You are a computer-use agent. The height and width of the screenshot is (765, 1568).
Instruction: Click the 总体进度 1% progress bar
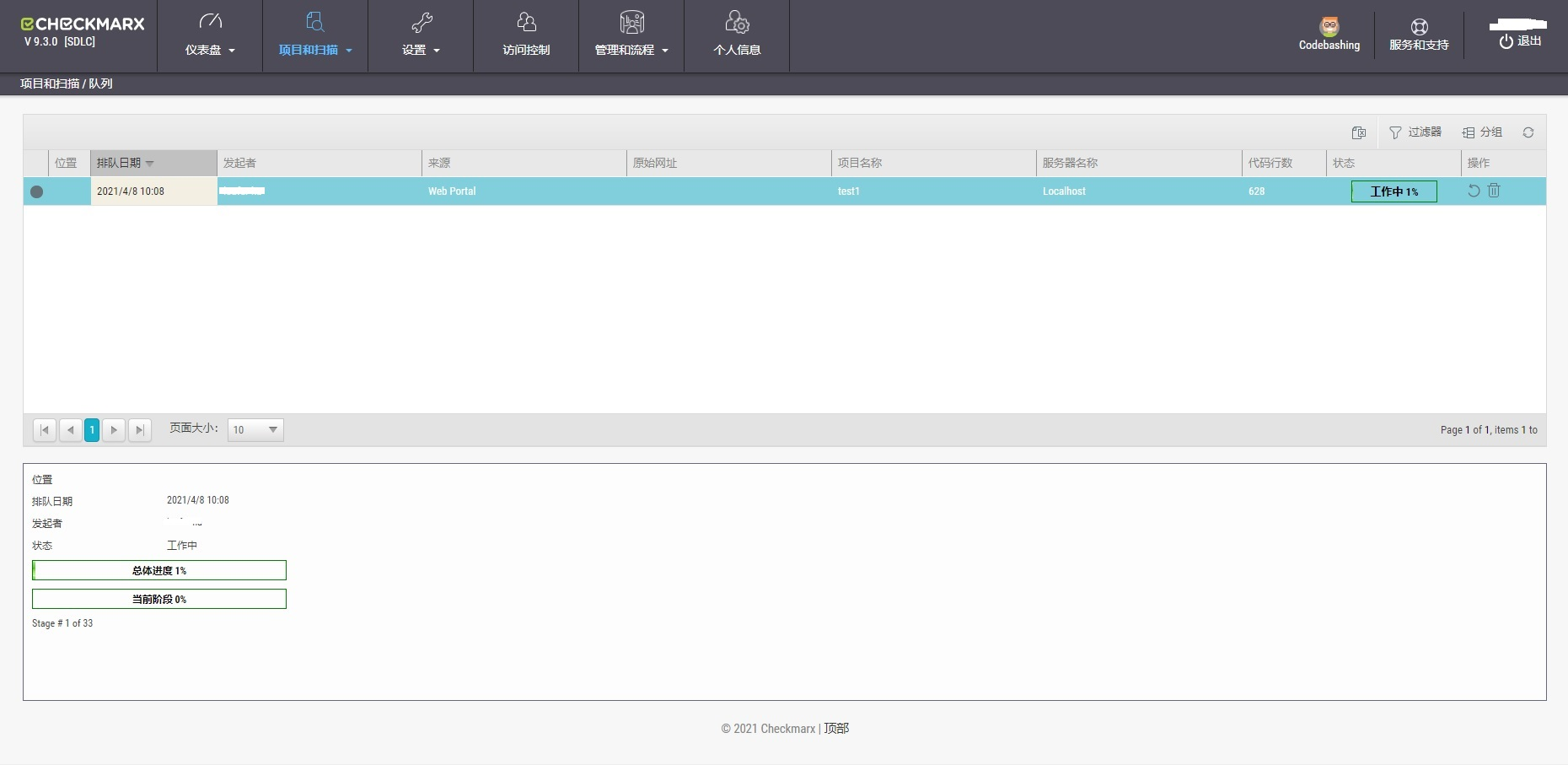(158, 570)
